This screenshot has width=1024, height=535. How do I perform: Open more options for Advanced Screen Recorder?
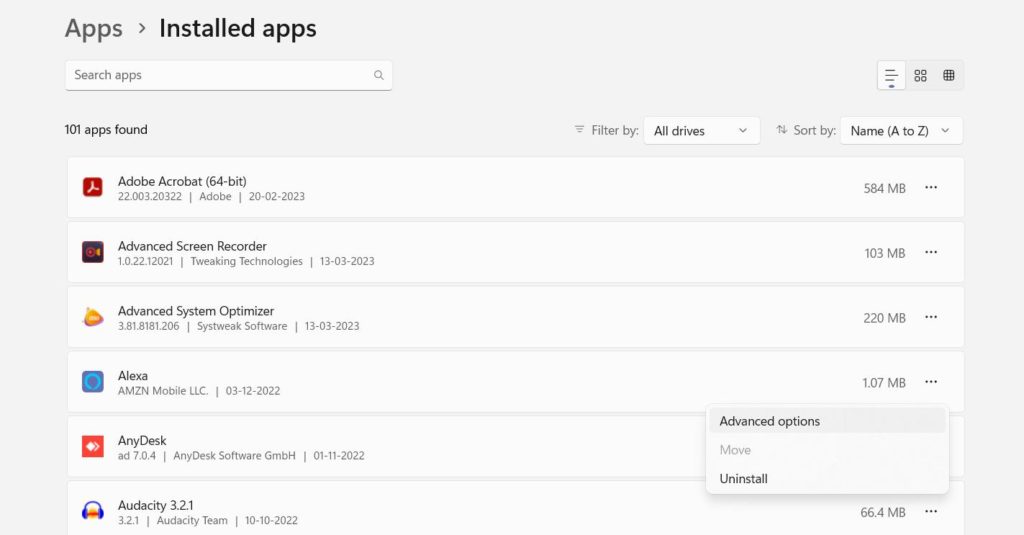point(931,253)
